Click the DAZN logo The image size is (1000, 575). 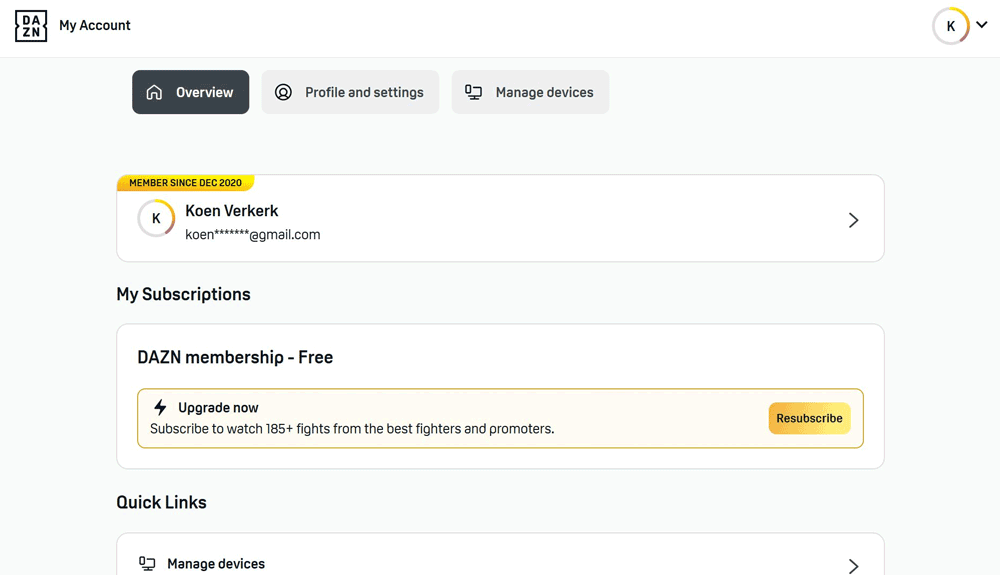[x=31, y=25]
